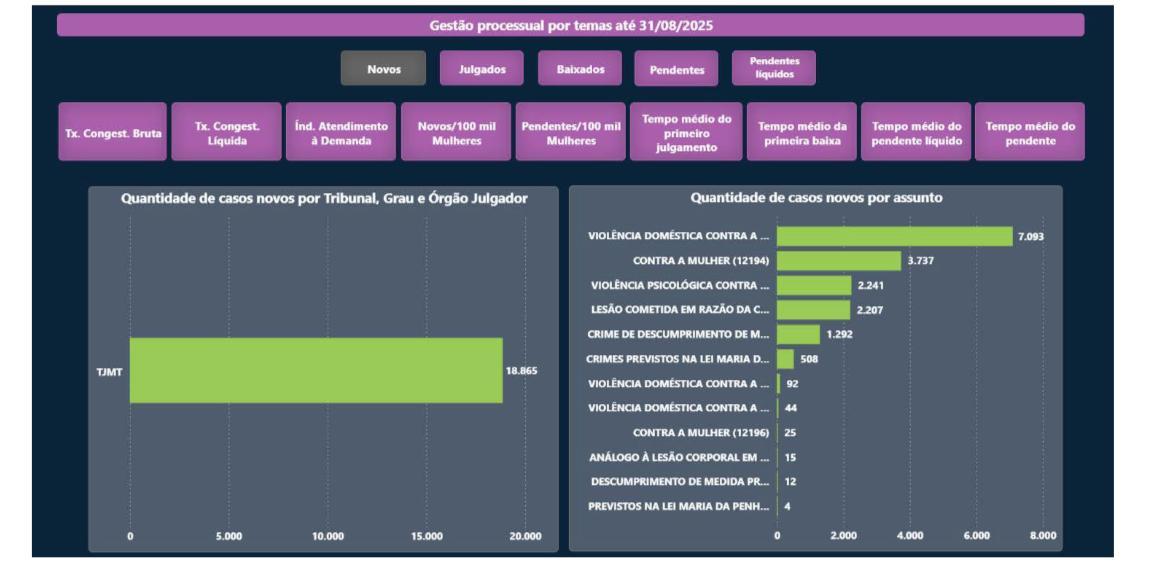Click the TJMT bar with 18.865 cases

pos(316,371)
